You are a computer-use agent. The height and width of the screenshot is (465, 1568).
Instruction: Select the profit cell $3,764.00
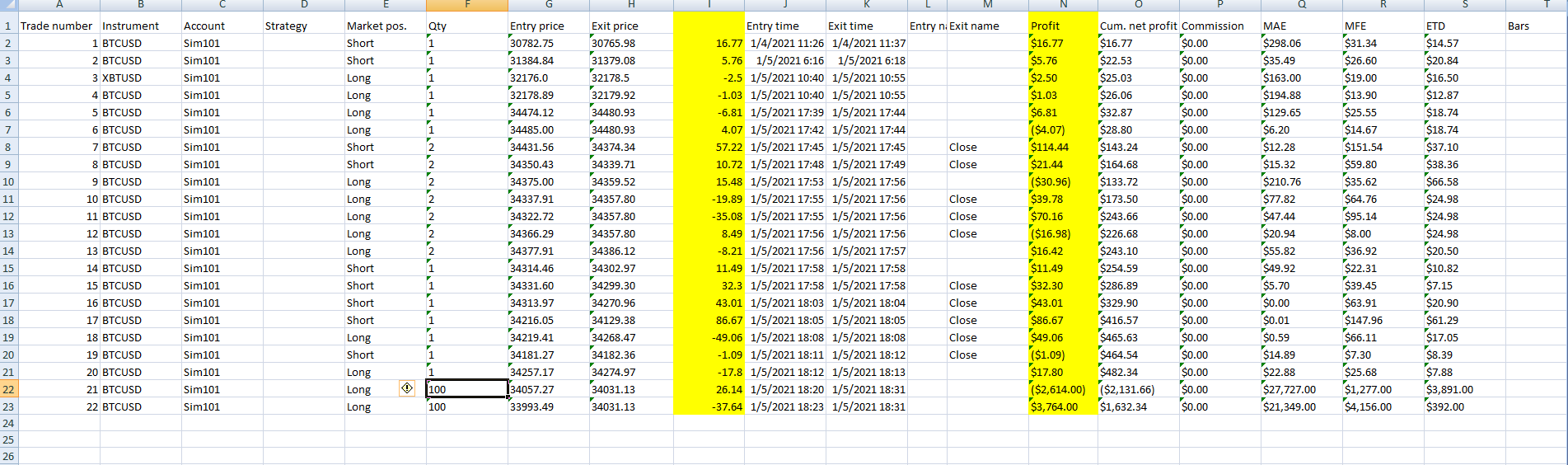click(x=1063, y=406)
